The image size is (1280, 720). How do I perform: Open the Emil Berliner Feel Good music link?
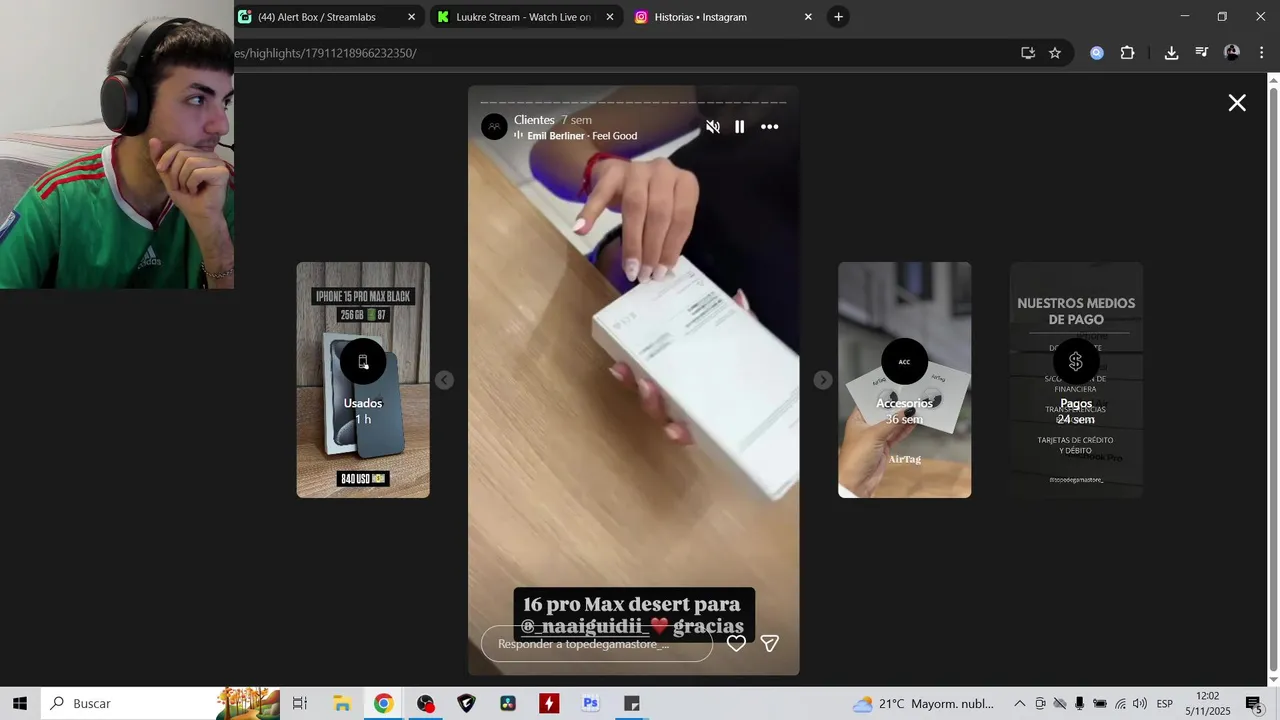[x=582, y=136]
